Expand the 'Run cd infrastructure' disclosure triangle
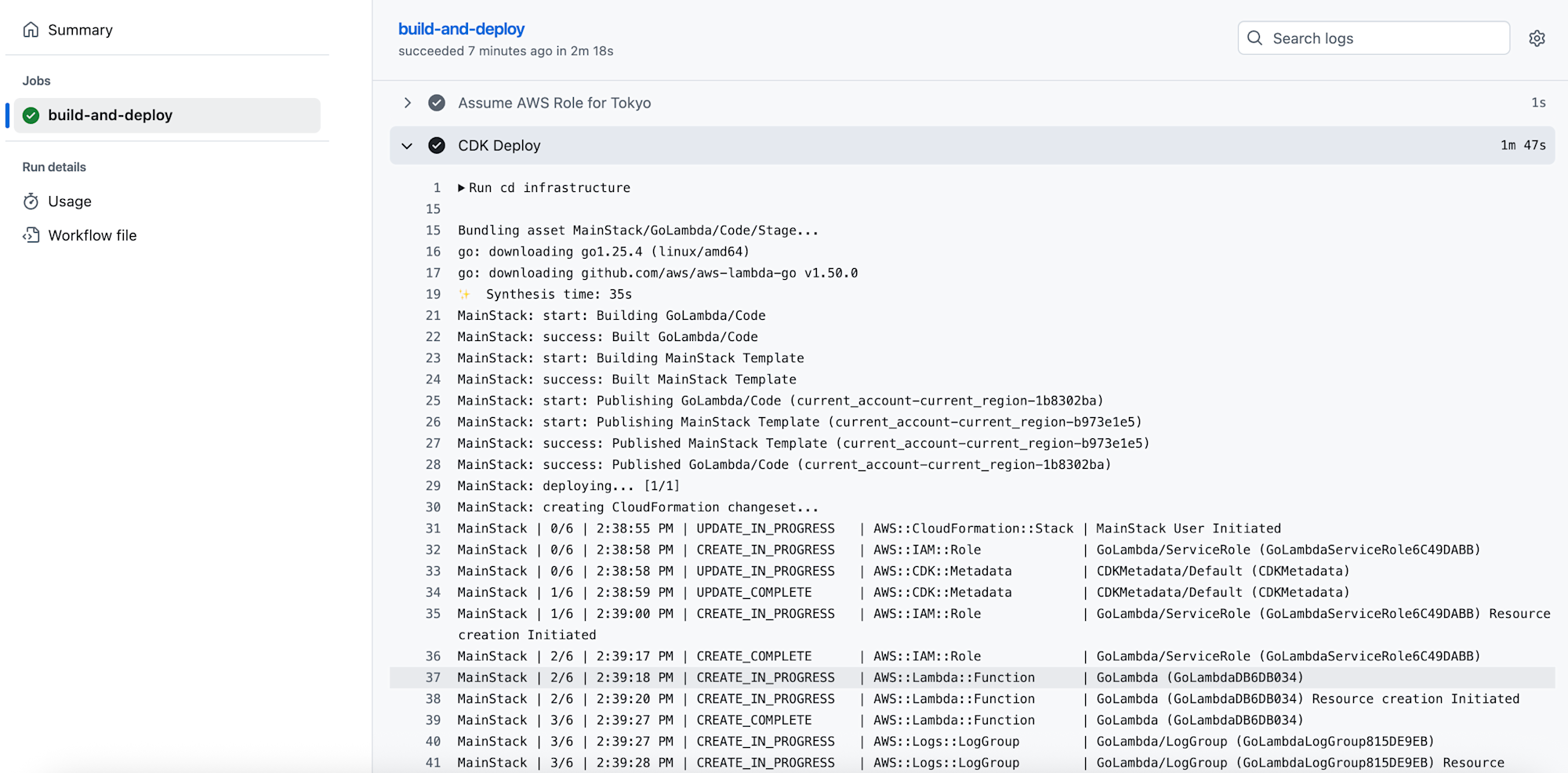Screen dimensions: 1568x773 pyautogui.click(x=462, y=188)
